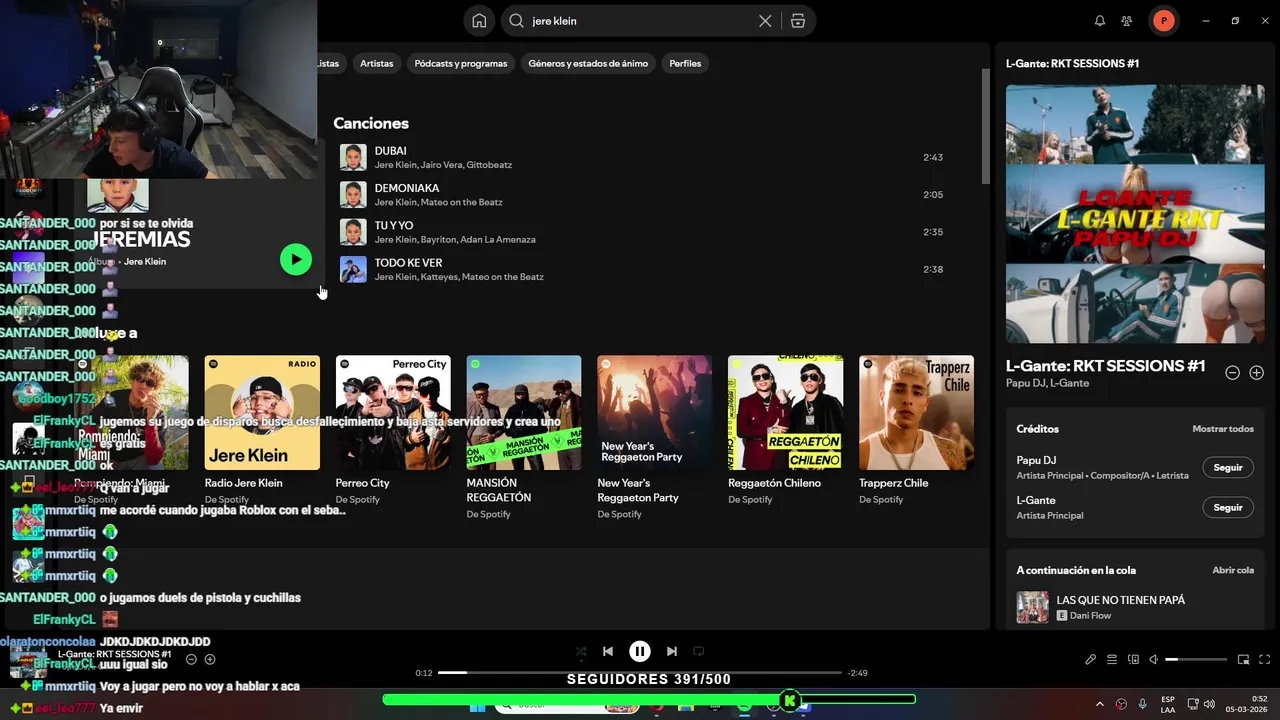The width and height of the screenshot is (1280, 720).
Task: Open the Browse icon beside search
Action: (797, 21)
